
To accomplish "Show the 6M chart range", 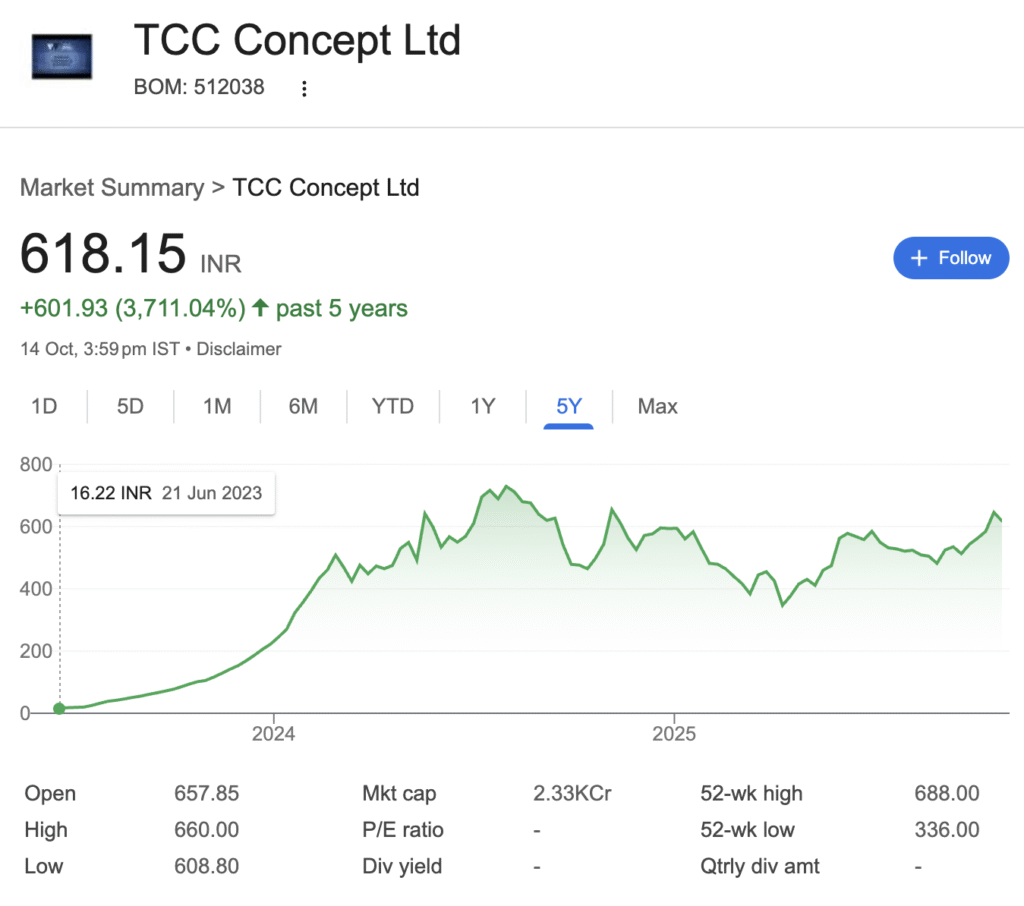I will pyautogui.click(x=303, y=407).
